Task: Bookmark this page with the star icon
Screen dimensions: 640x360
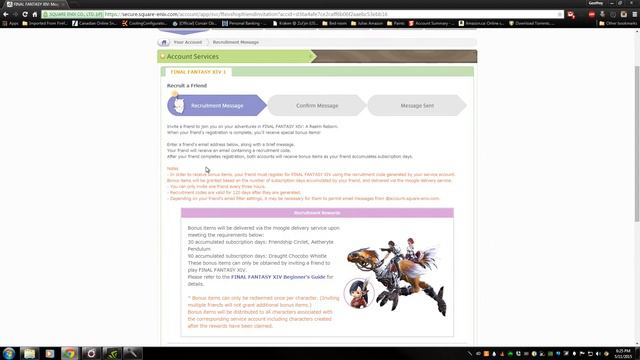Action: (x=560, y=14)
